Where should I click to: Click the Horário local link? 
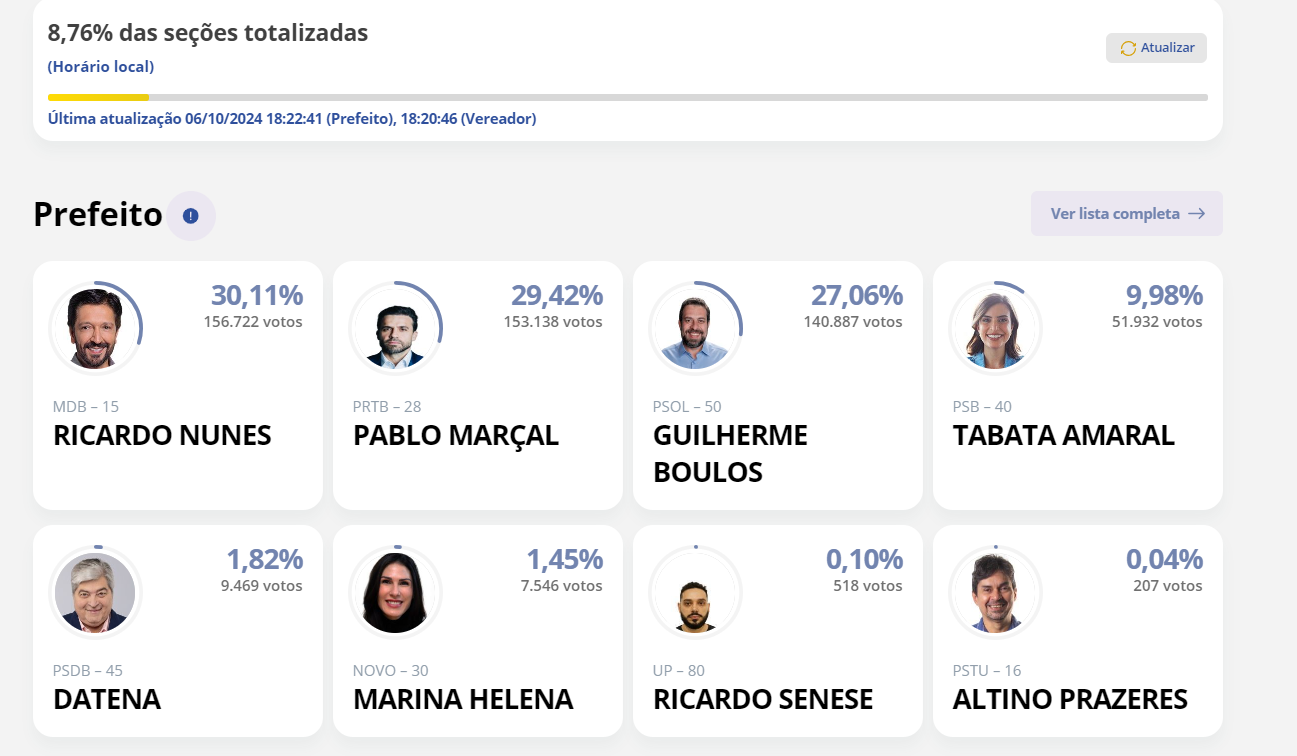[x=101, y=67]
